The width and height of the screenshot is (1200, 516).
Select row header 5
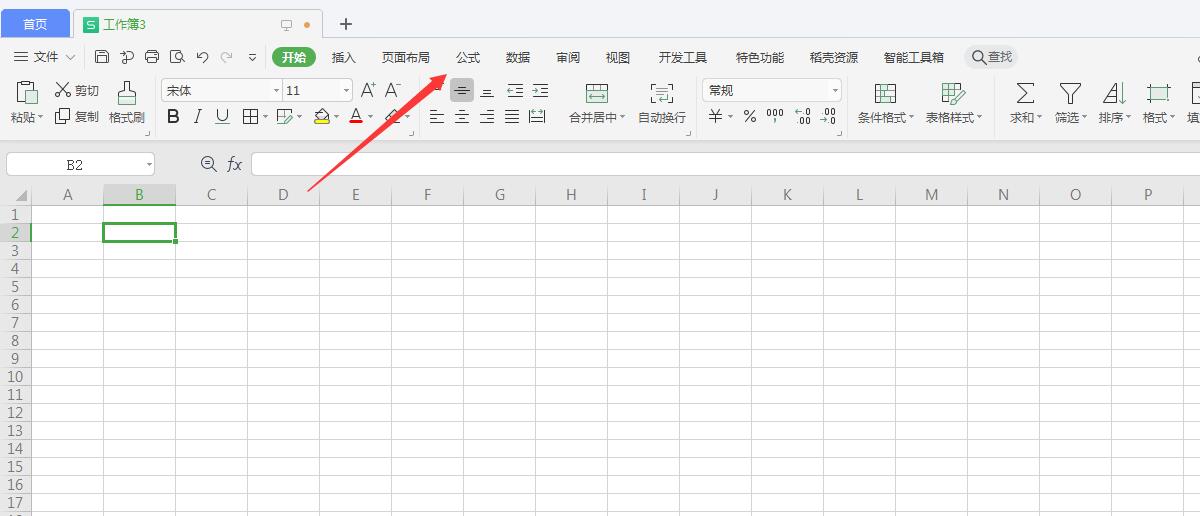click(x=15, y=287)
